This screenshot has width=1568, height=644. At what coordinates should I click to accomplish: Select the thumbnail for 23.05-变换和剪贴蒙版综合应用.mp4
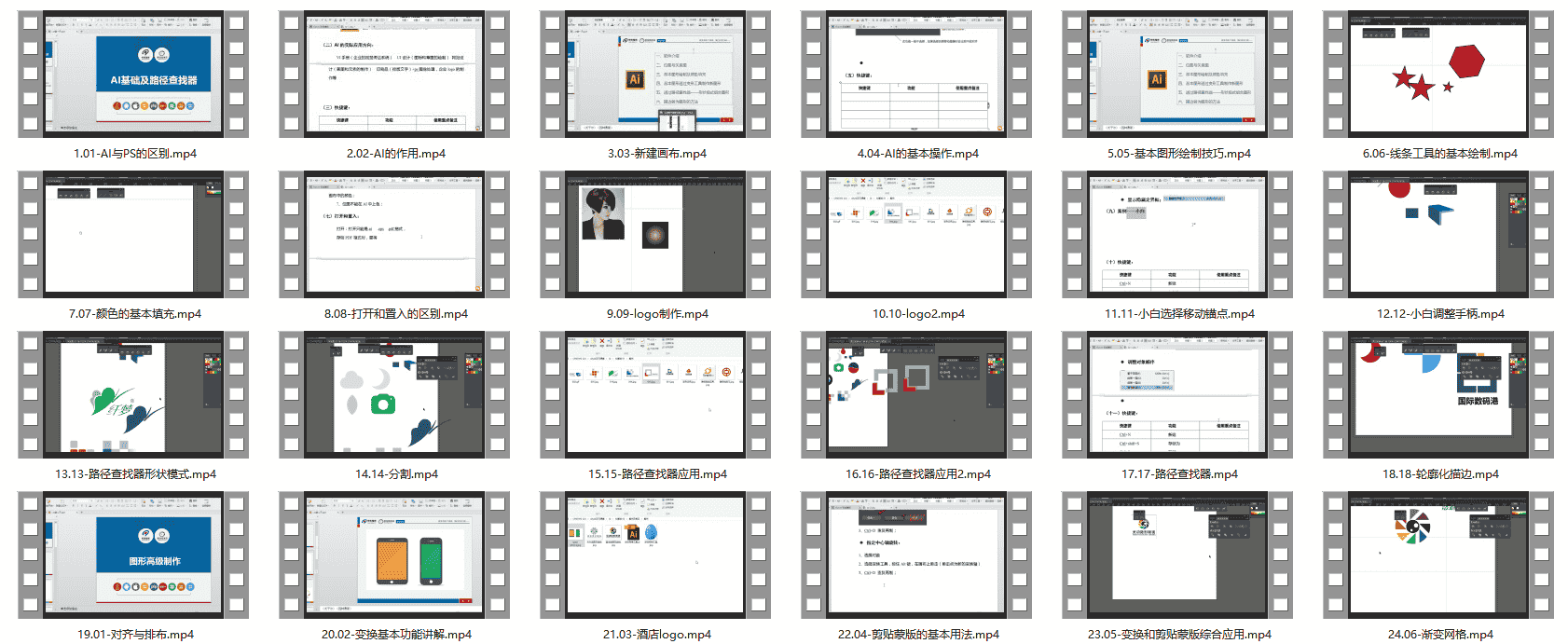pyautogui.click(x=1177, y=555)
